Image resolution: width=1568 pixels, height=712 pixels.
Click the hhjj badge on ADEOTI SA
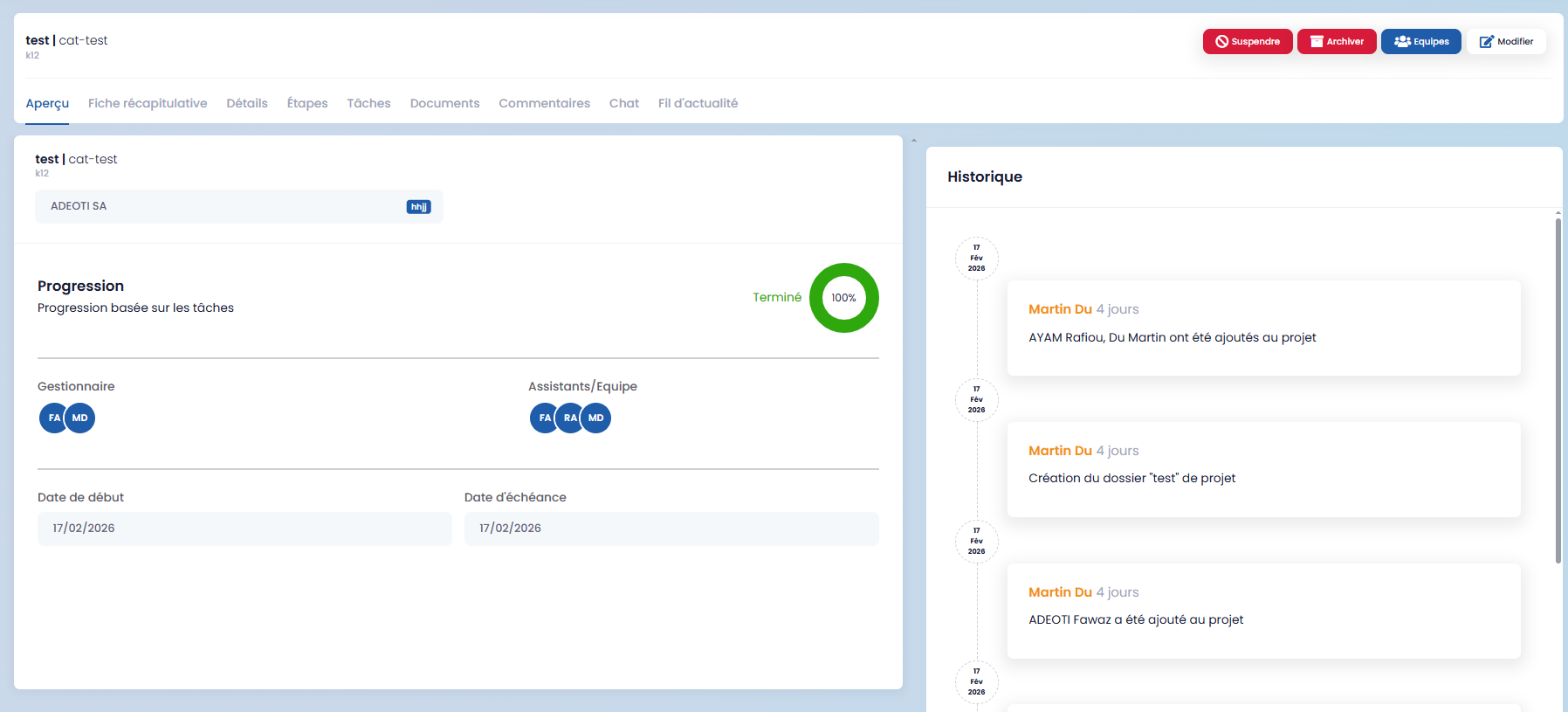pyautogui.click(x=418, y=207)
